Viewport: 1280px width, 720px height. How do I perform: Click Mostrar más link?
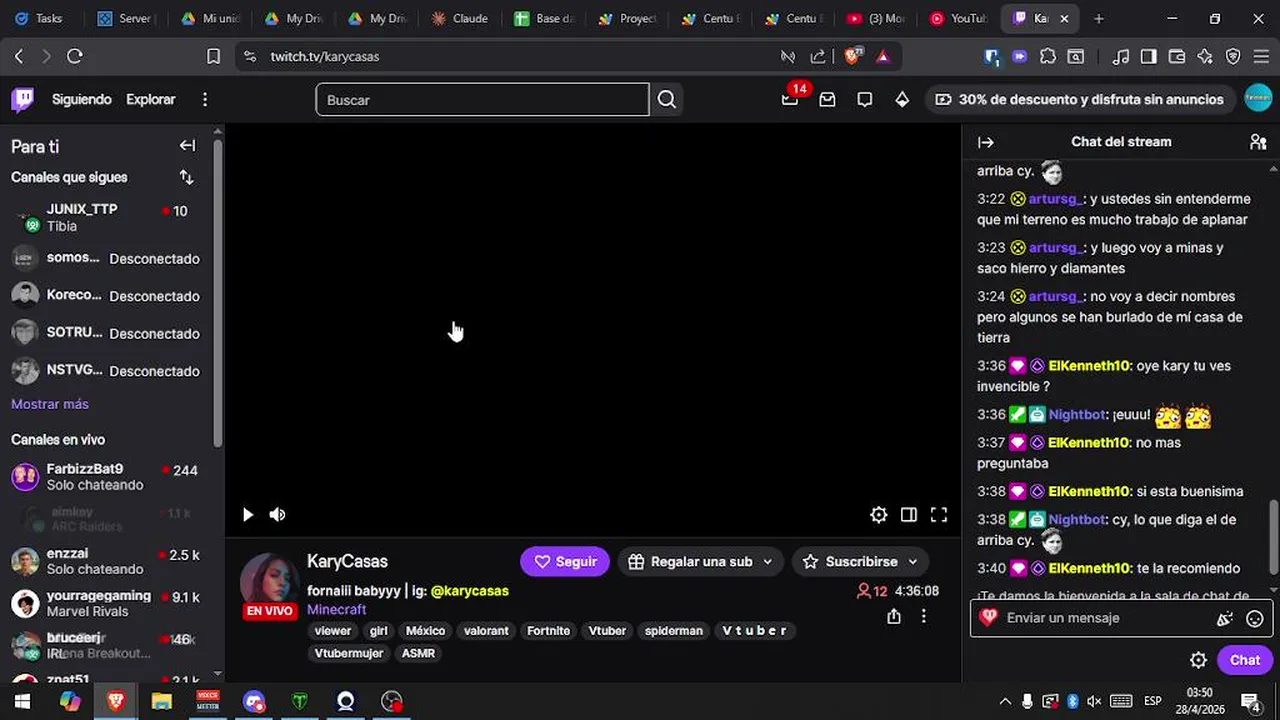coord(50,404)
